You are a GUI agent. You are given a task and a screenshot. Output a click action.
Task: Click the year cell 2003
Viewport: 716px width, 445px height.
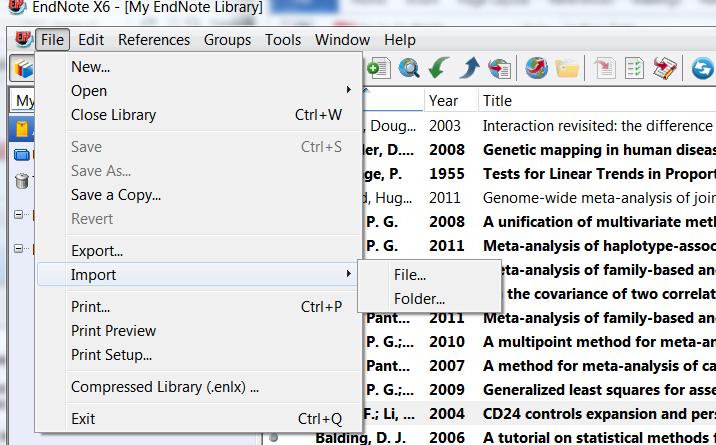click(x=445, y=126)
